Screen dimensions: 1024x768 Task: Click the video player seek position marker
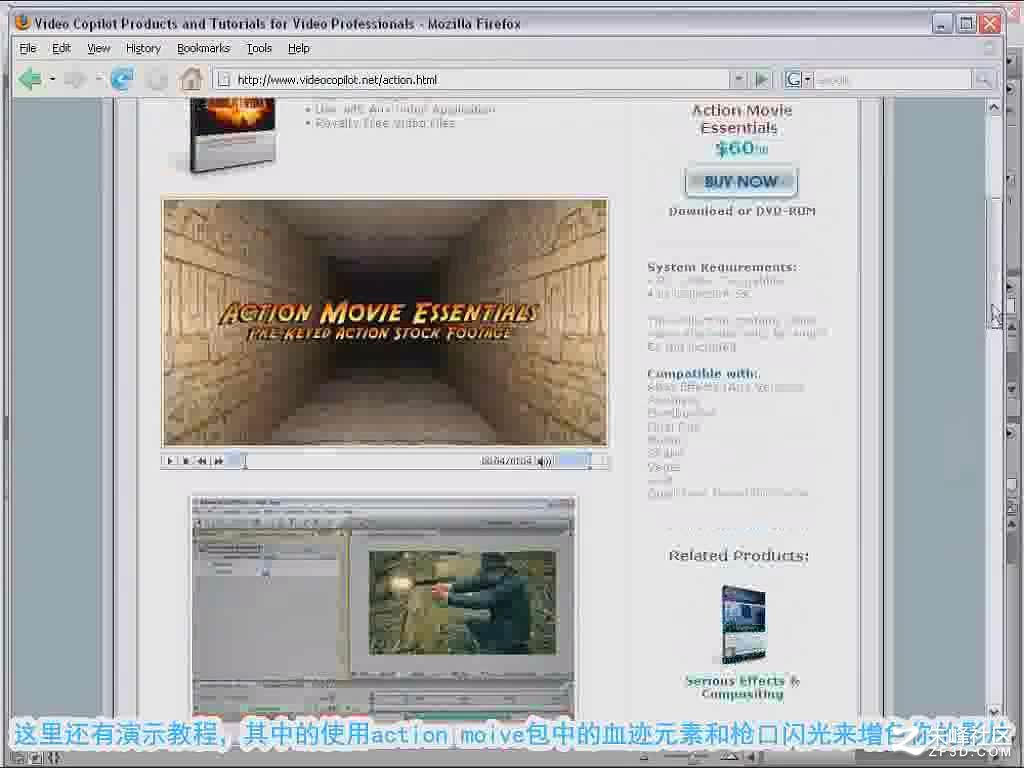pyautogui.click(x=244, y=462)
